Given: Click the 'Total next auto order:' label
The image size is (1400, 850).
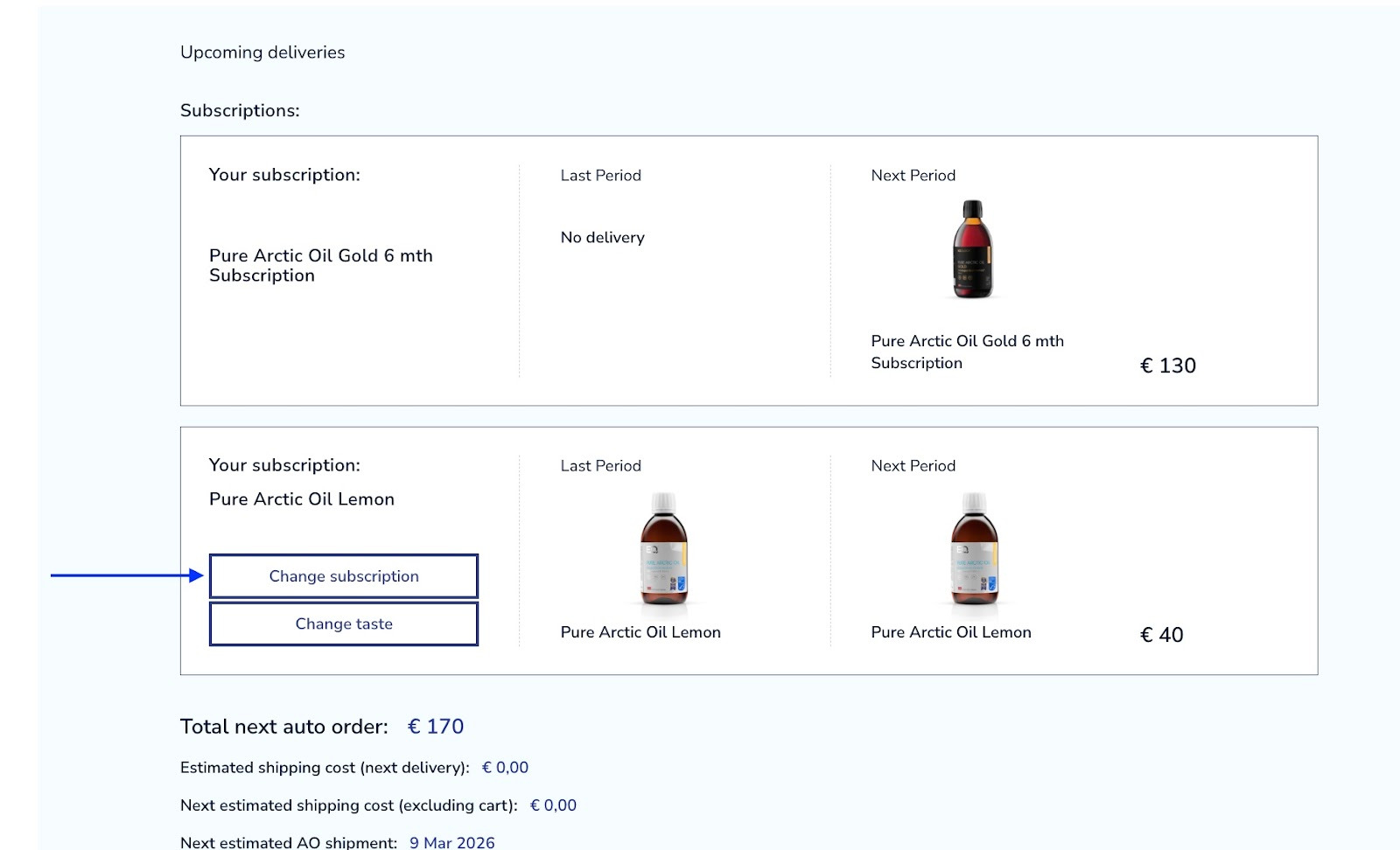Looking at the screenshot, I should [x=284, y=727].
